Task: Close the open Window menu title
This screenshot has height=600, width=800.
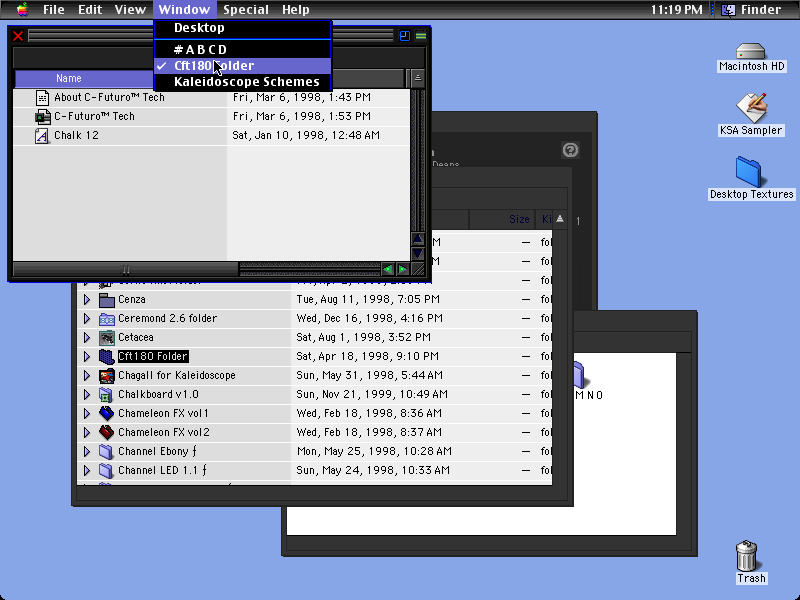Action: coord(184,9)
